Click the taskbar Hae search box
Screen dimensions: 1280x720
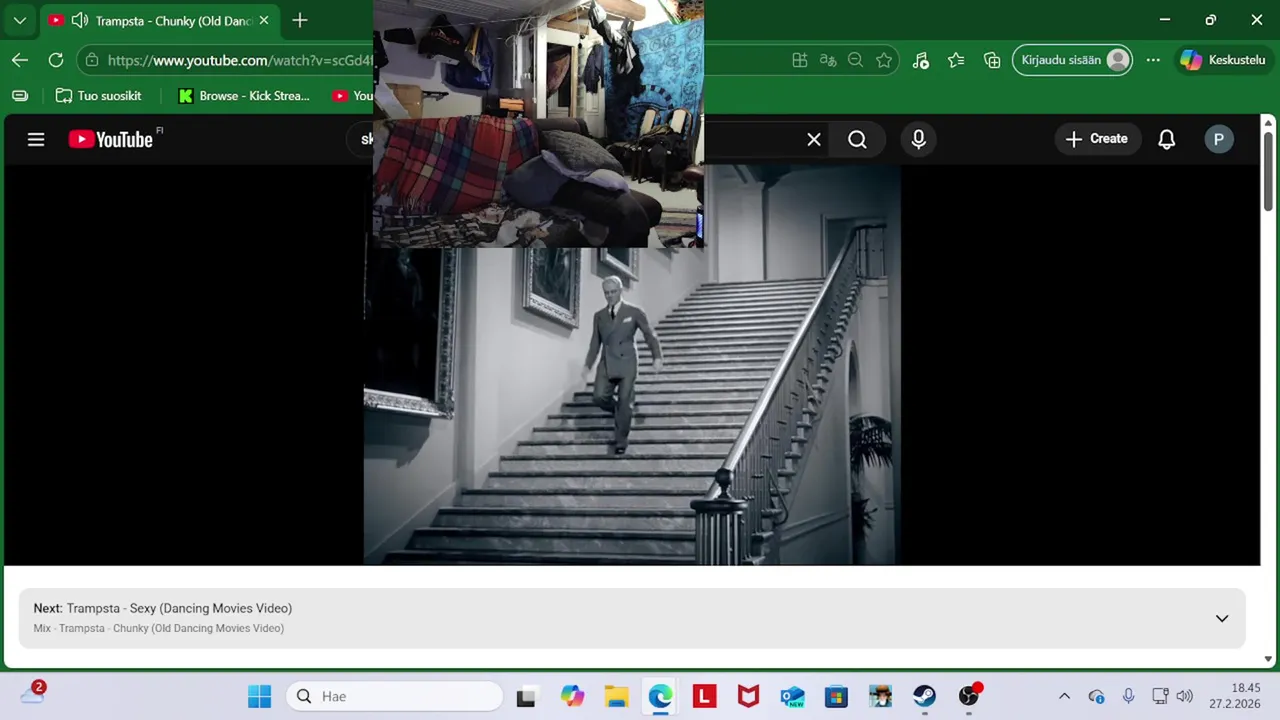[x=395, y=696]
